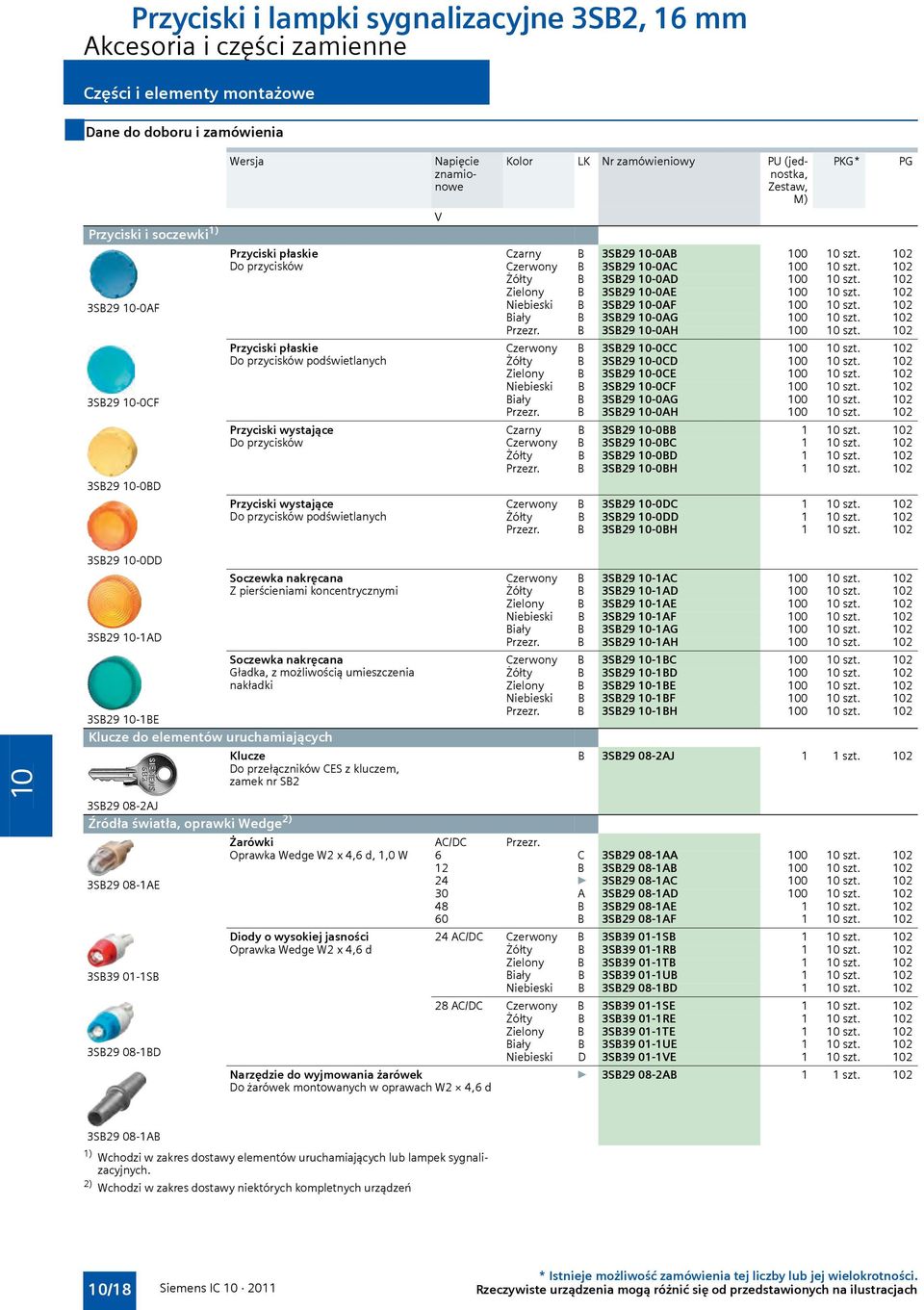Click the chapter 10 side tab
Image resolution: width=924 pixels, height=1310 pixels.
pyautogui.click(x=26, y=784)
